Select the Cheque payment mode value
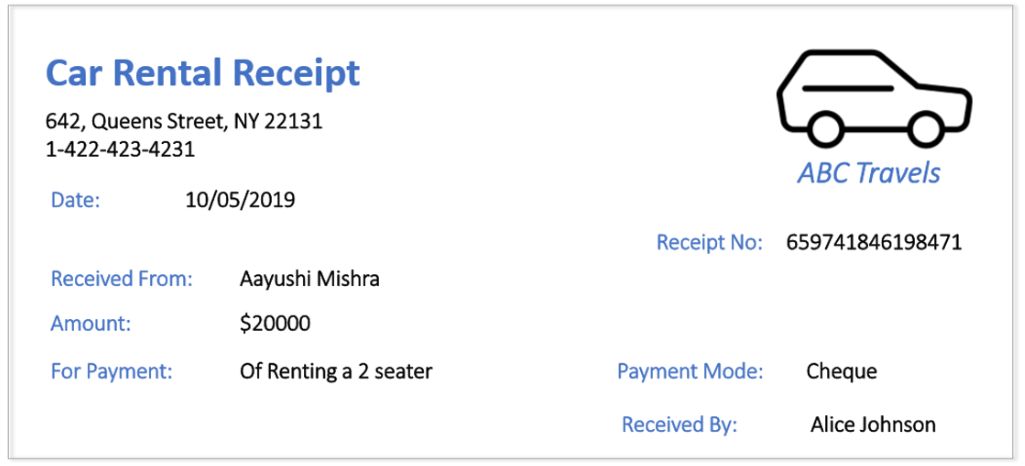This screenshot has width=1025, height=466. coord(841,372)
